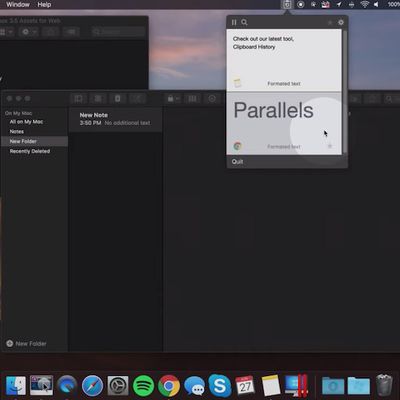Click the Chrome source icon on Parallels clip
This screenshot has height=400, width=400.
(x=238, y=146)
